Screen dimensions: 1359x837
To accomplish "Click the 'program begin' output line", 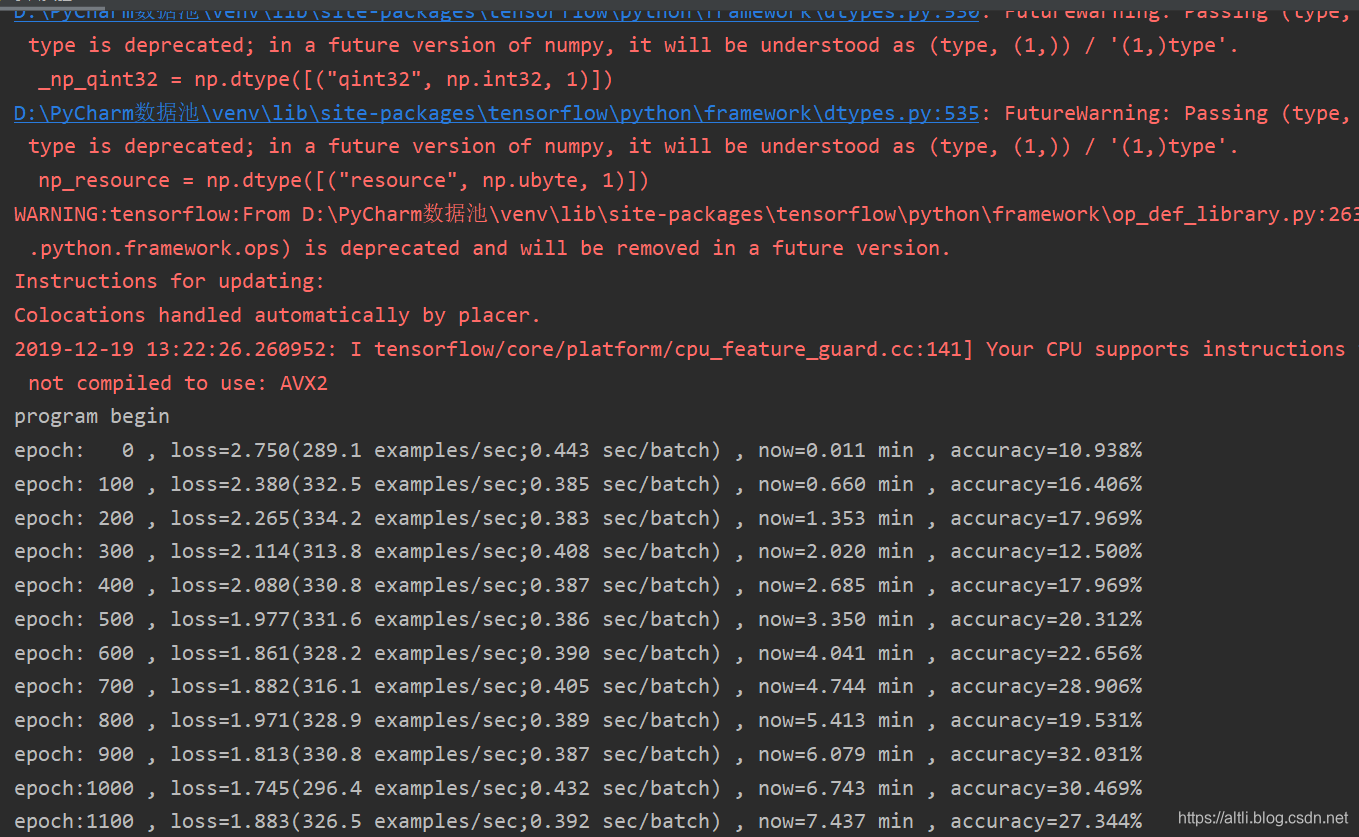I will pyautogui.click(x=92, y=416).
